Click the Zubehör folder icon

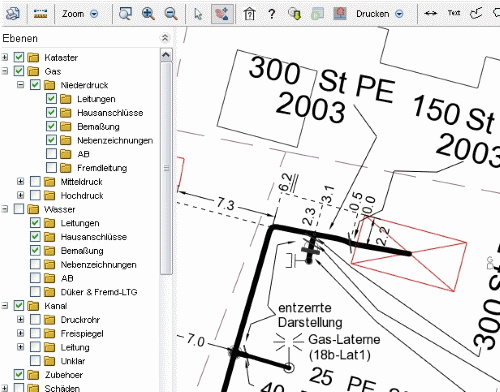[x=33, y=375]
